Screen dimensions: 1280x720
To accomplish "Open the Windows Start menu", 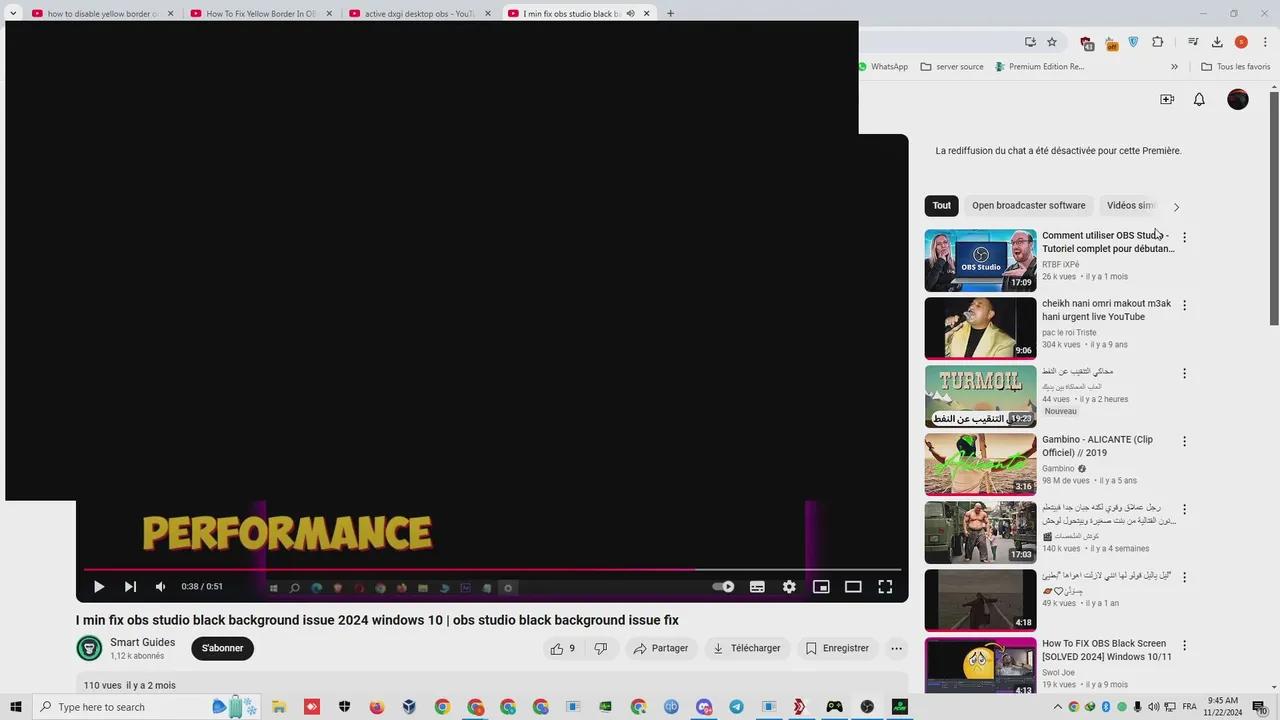I will (x=16, y=707).
